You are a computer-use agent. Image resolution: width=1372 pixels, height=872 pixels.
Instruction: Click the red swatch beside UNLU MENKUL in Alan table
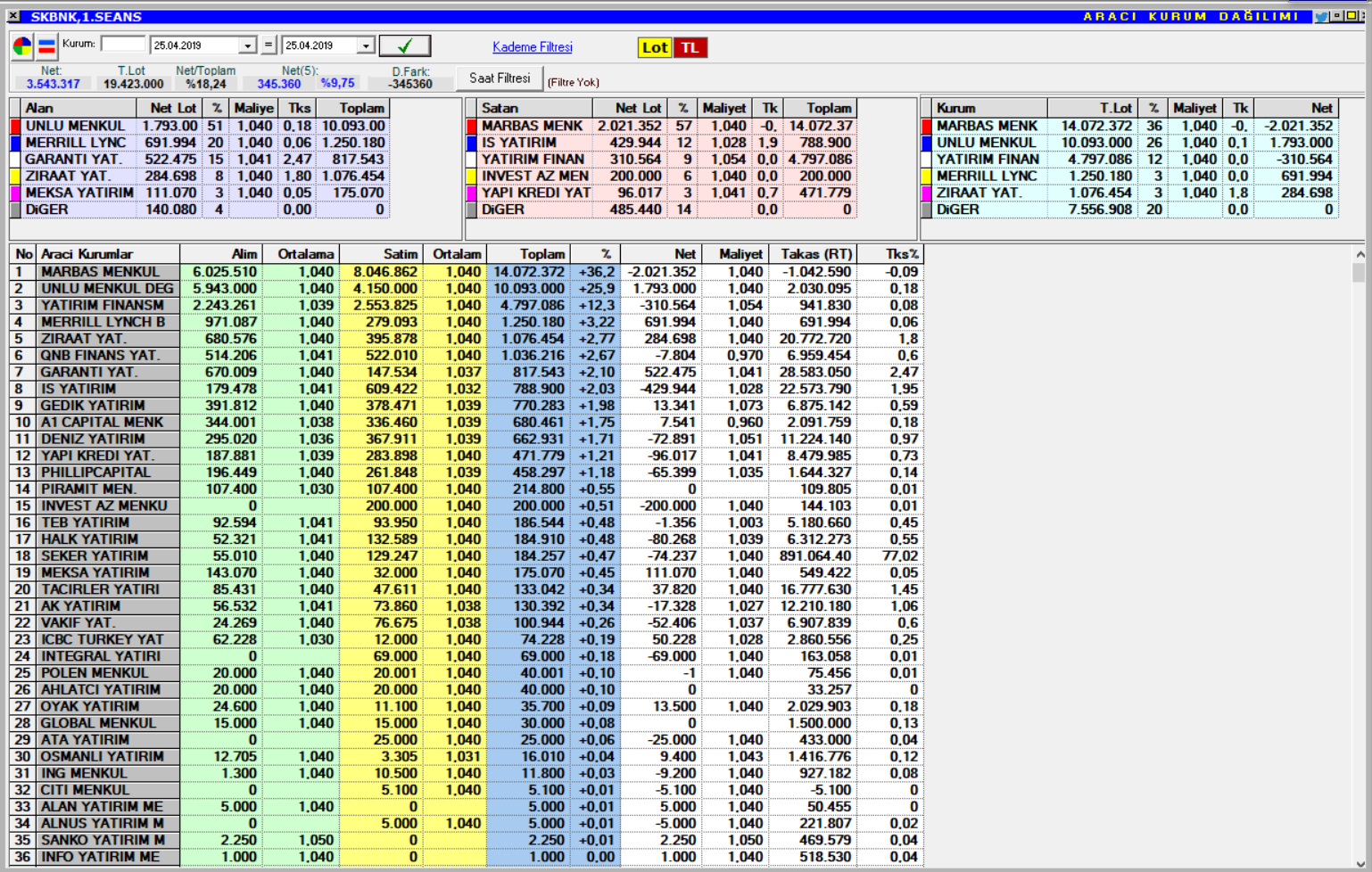(x=15, y=126)
